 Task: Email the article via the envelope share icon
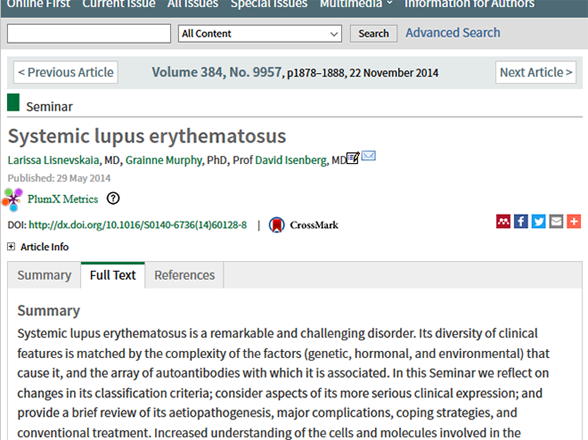coord(556,221)
